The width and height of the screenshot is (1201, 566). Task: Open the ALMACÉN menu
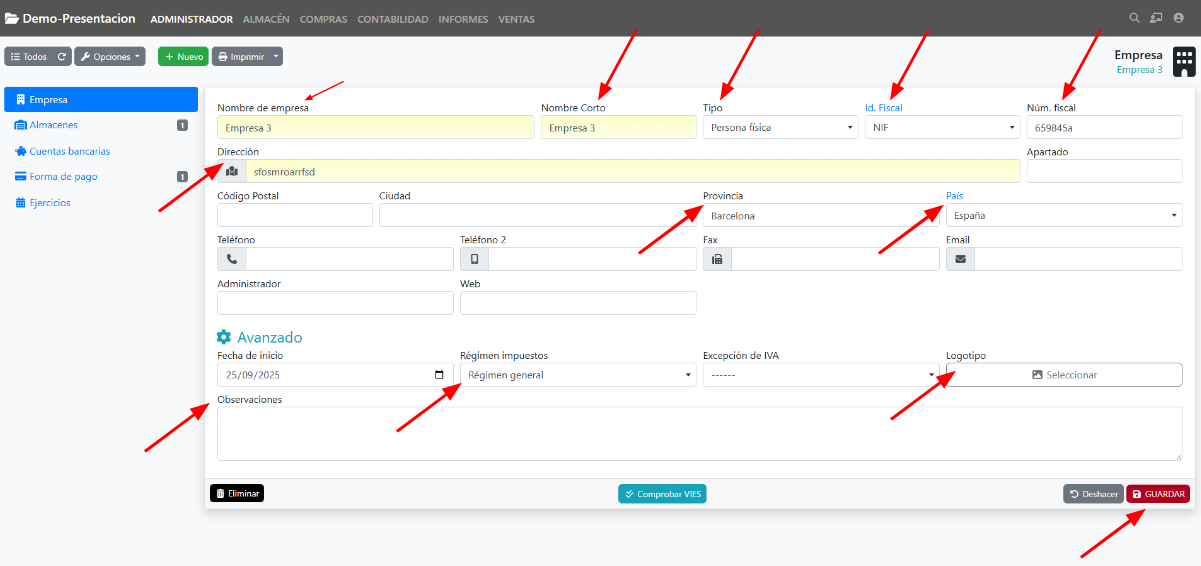pos(266,19)
